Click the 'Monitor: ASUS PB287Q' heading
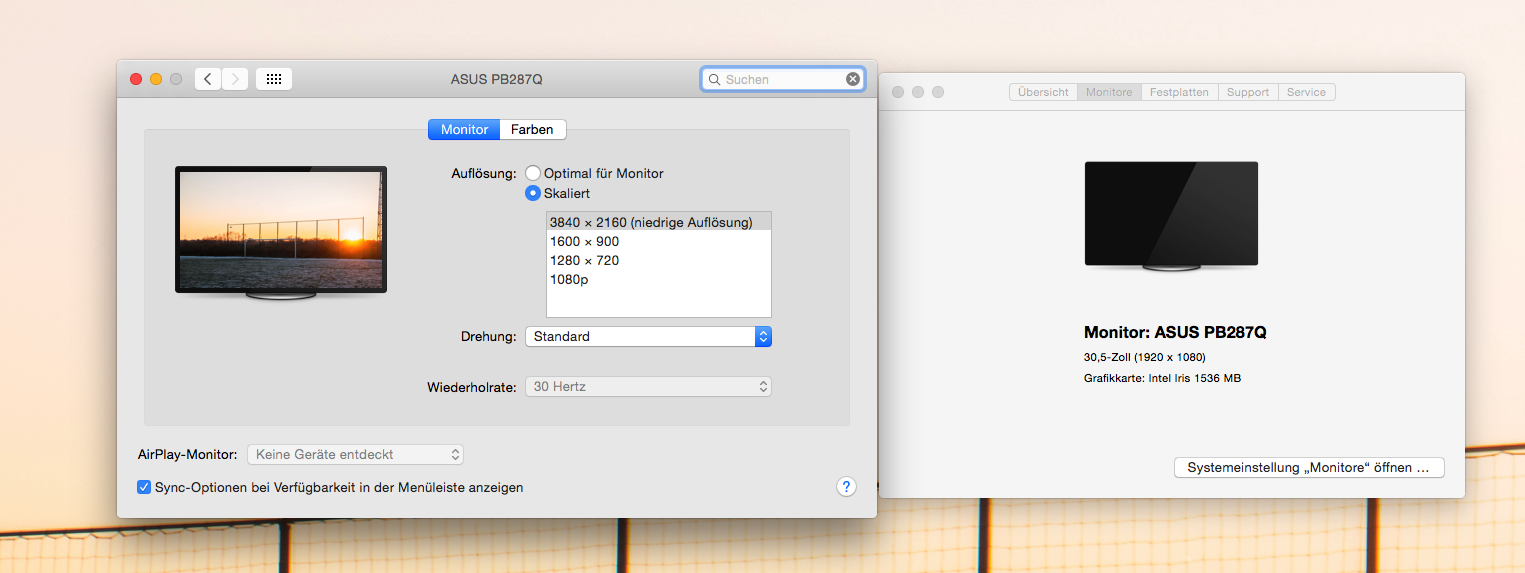Screen dimensions: 1525x573 tap(1175, 332)
